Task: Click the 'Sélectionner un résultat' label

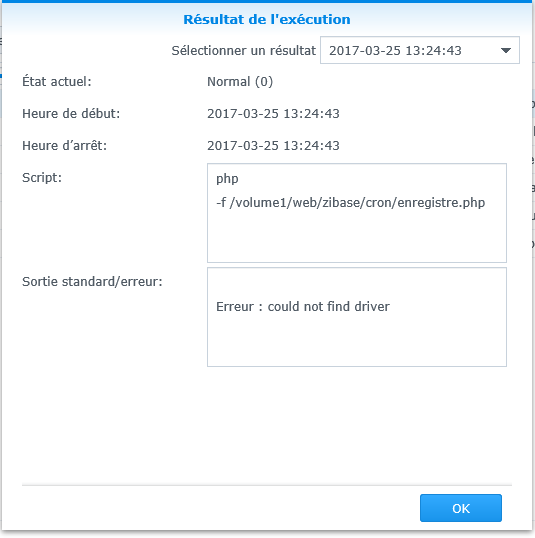Action: [x=243, y=50]
